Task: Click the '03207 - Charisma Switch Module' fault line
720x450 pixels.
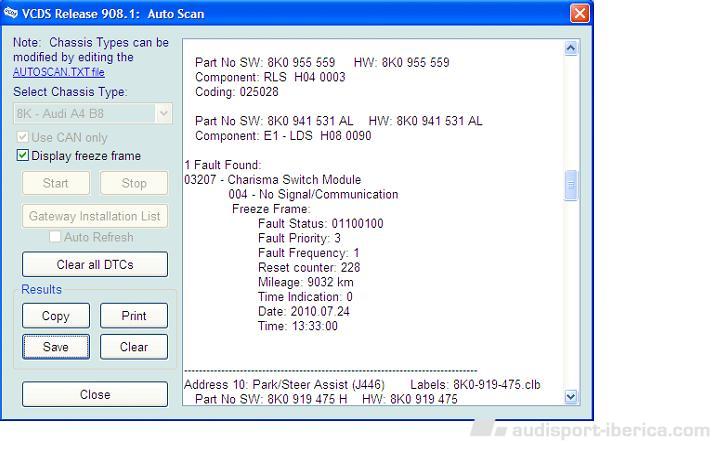Action: (x=273, y=180)
